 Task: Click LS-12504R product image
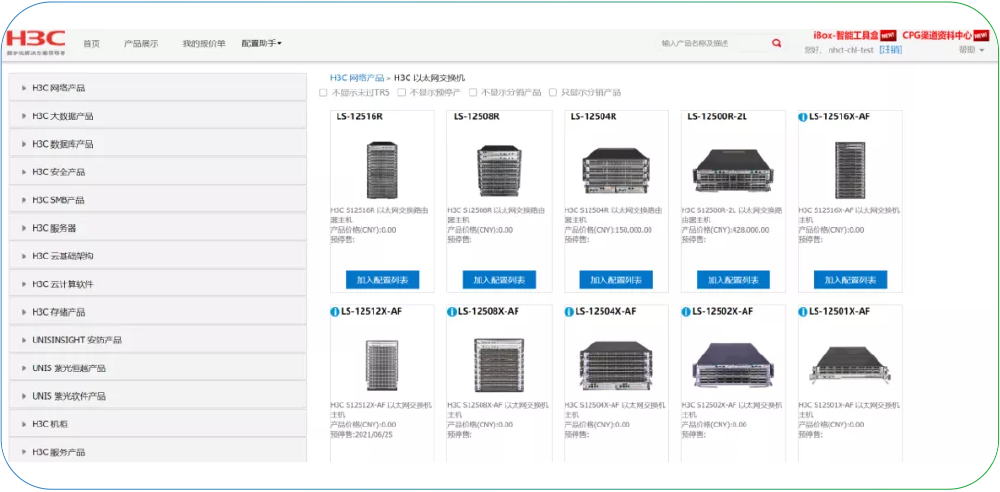point(616,170)
